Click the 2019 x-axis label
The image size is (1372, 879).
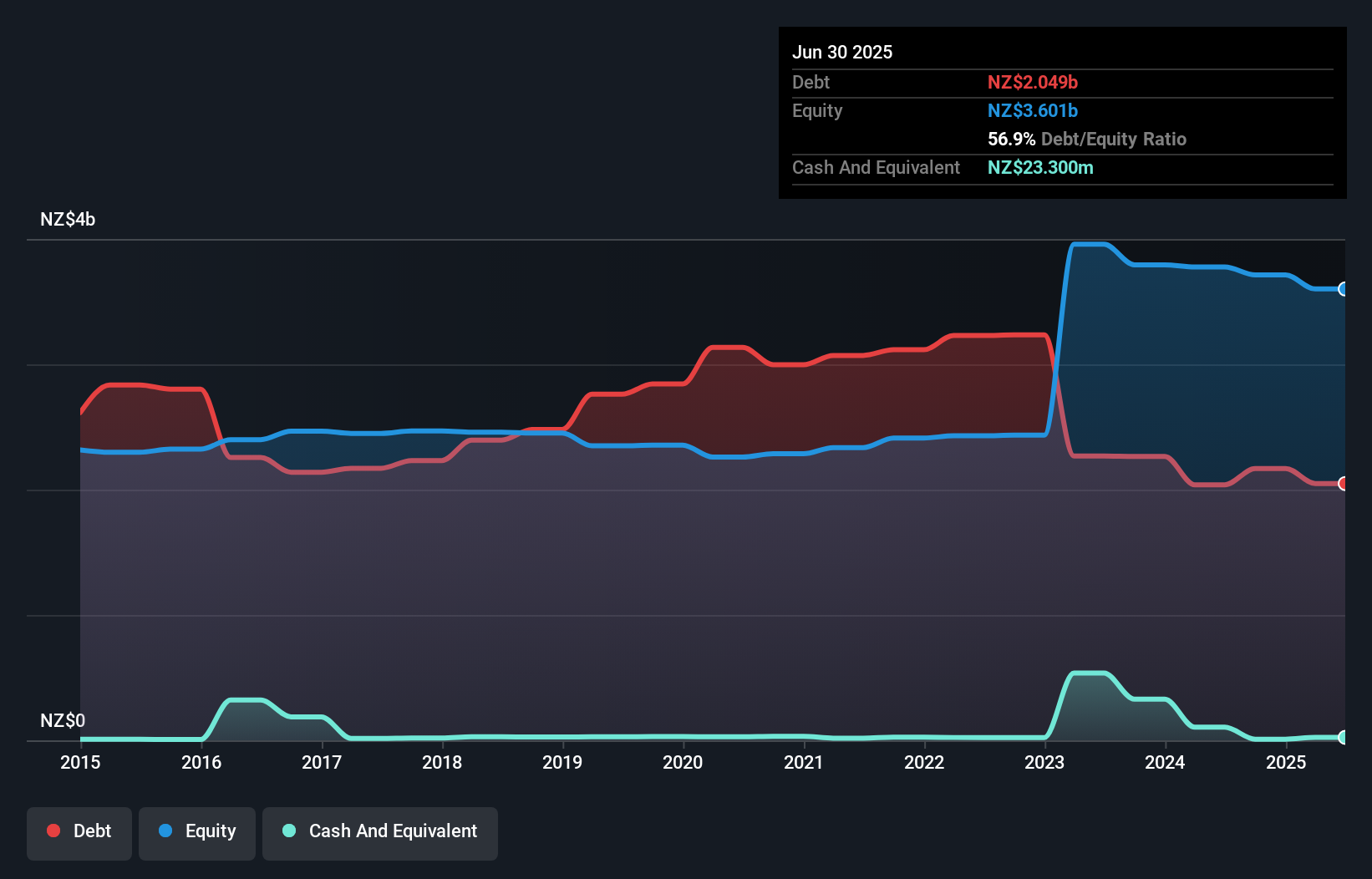point(562,762)
